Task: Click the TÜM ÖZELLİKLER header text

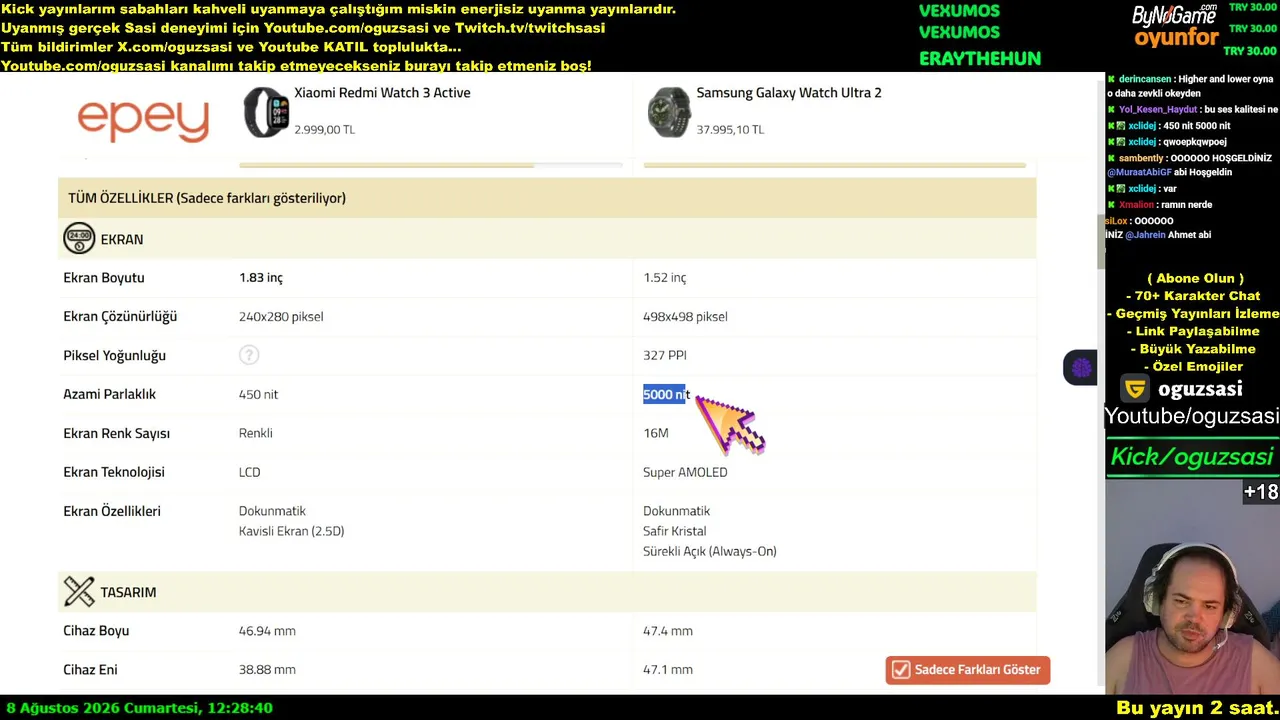Action: pyautogui.click(x=207, y=198)
